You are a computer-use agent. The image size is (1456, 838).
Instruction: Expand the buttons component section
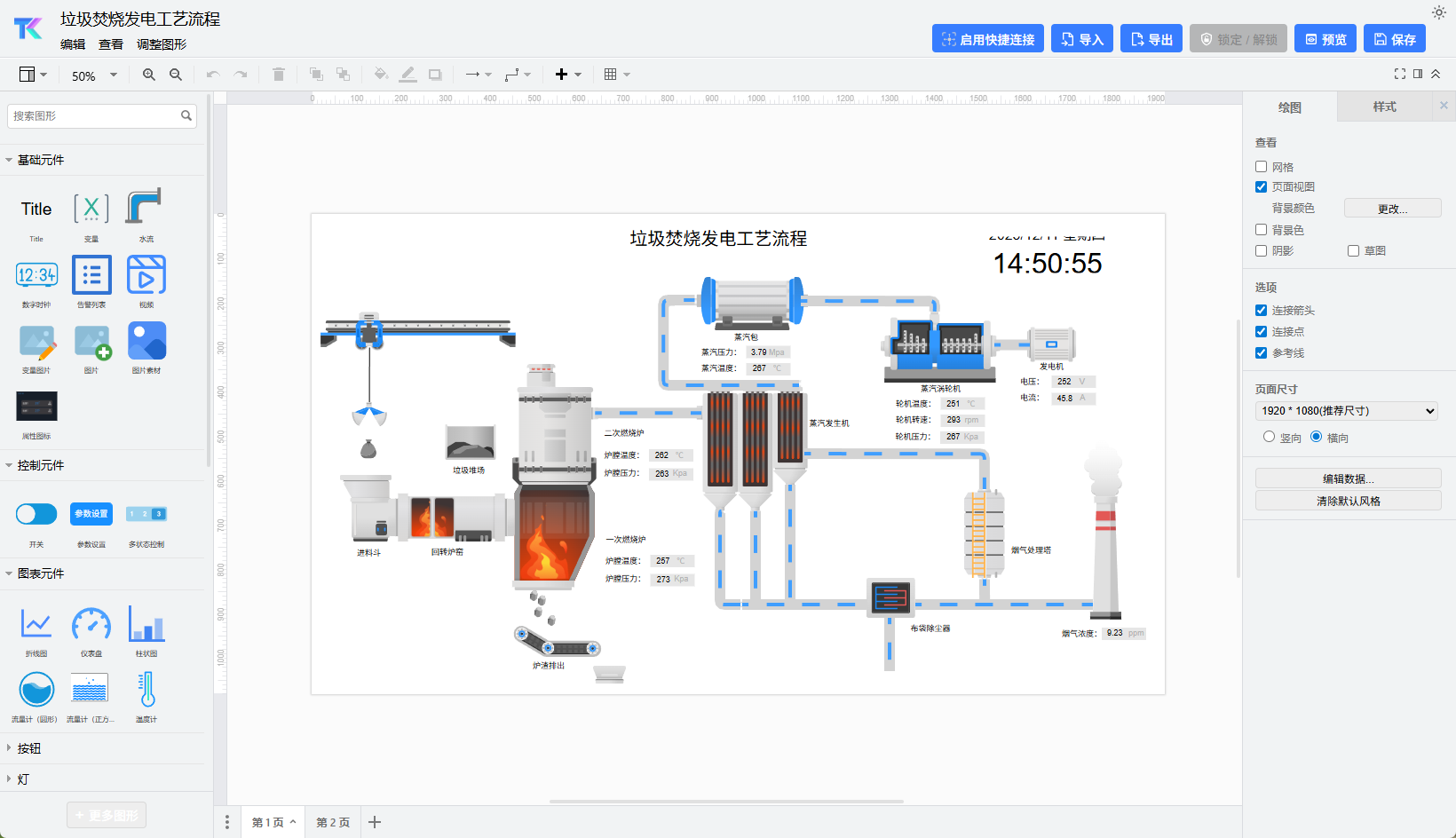click(x=28, y=748)
